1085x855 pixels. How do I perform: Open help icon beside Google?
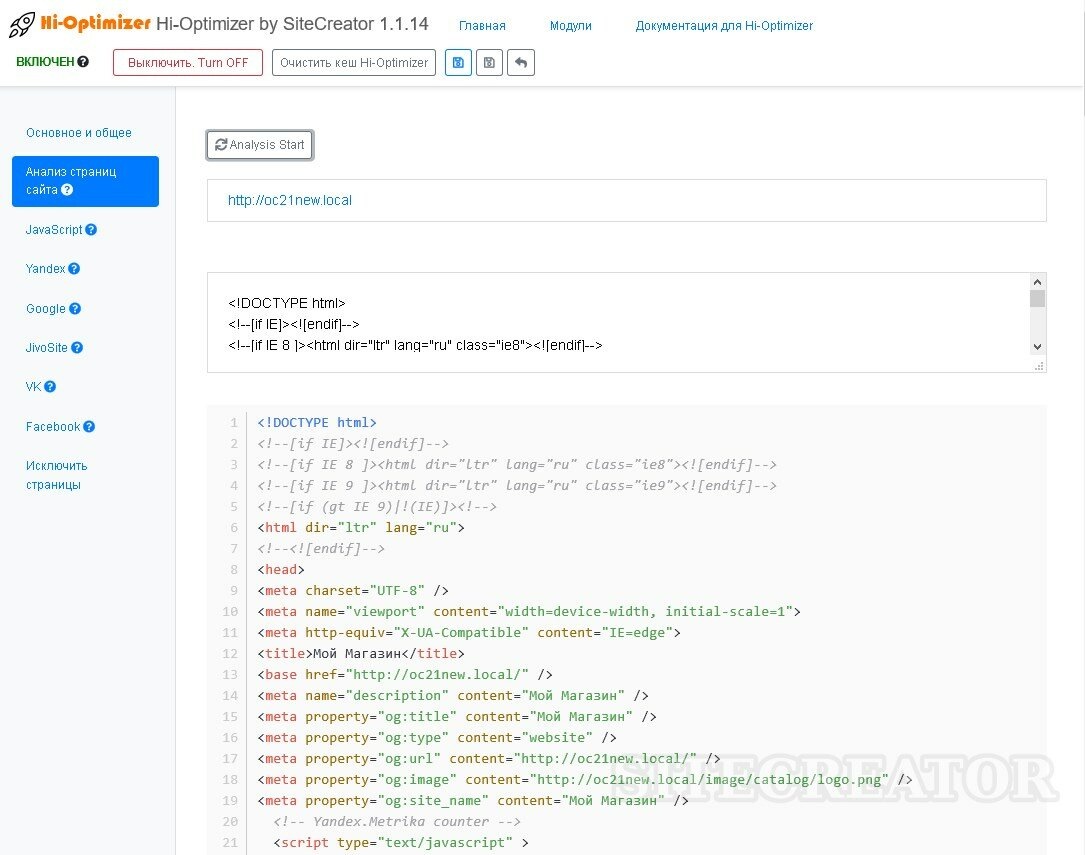[75, 309]
